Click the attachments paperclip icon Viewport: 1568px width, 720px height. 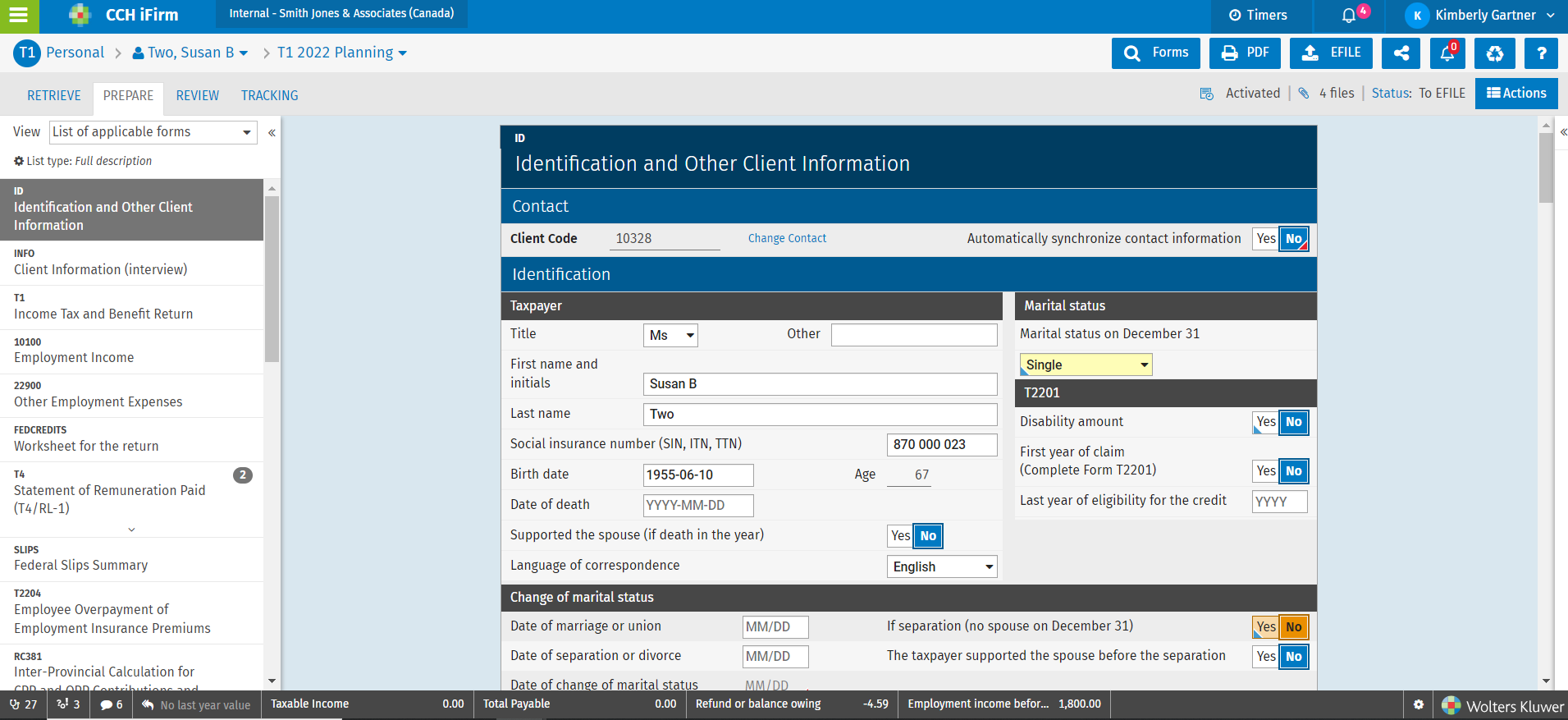1303,94
